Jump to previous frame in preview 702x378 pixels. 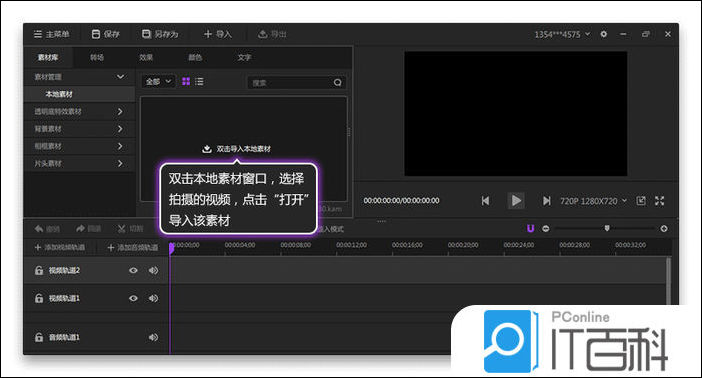tap(485, 201)
